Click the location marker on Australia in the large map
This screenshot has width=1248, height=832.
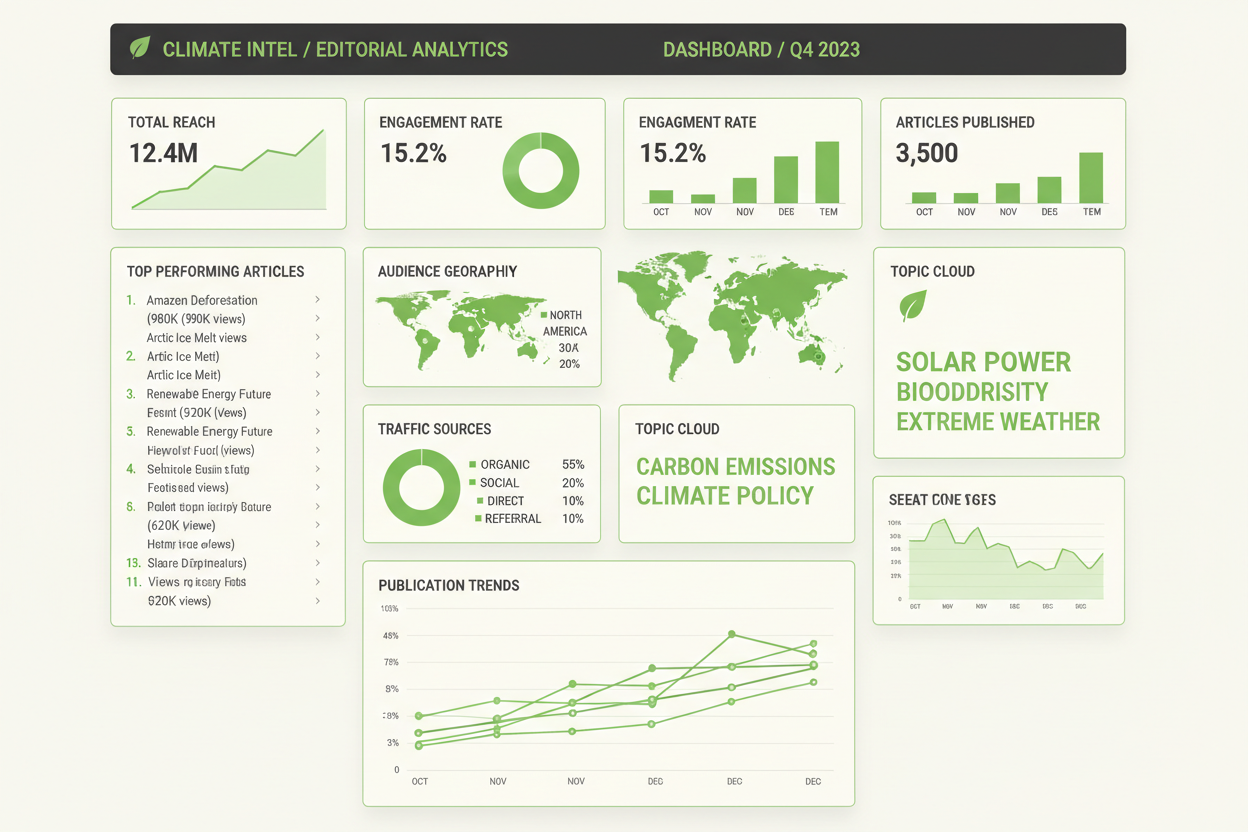click(x=818, y=357)
